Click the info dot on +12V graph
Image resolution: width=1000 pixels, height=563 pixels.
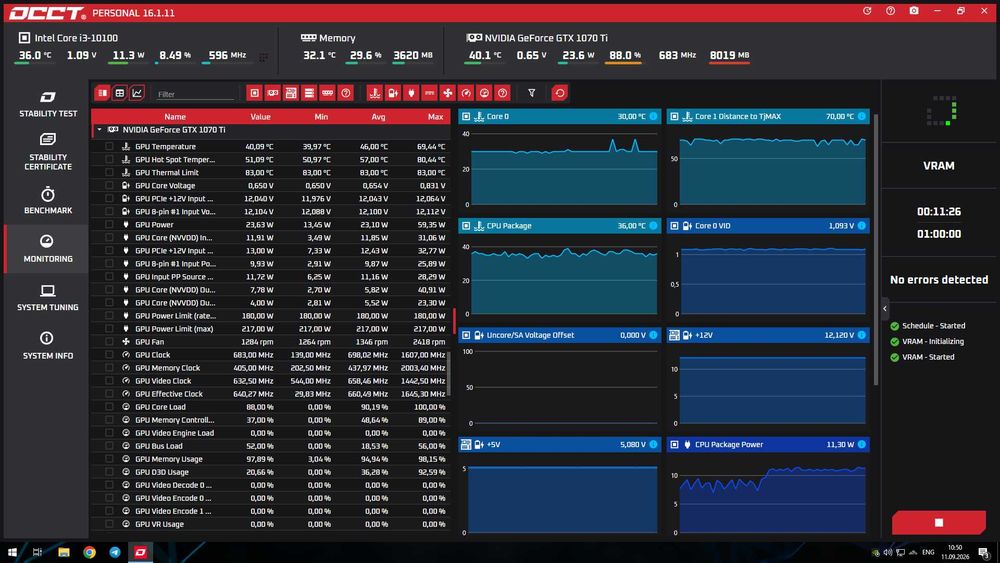coord(862,335)
